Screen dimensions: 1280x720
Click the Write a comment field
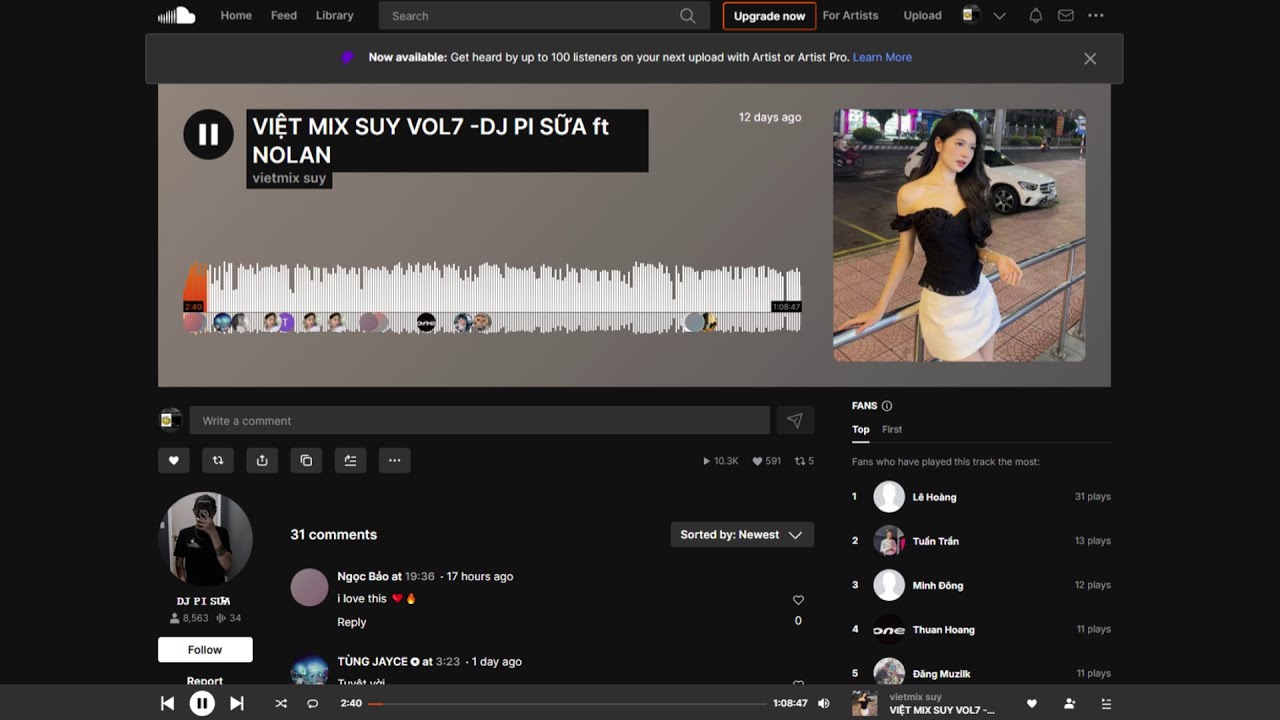pyautogui.click(x=480, y=421)
